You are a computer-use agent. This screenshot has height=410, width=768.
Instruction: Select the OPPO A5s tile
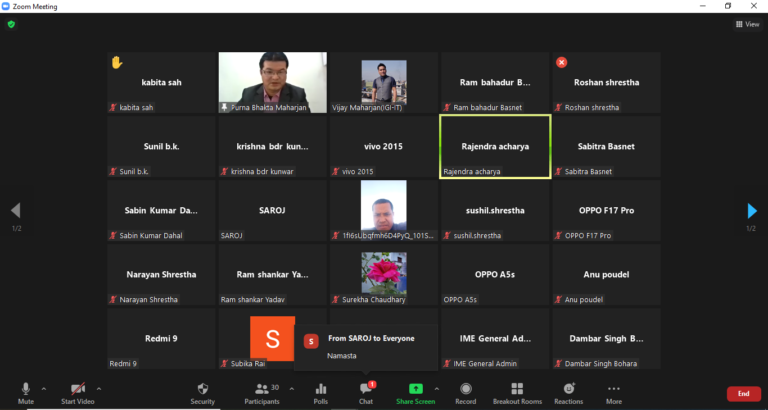pos(495,274)
